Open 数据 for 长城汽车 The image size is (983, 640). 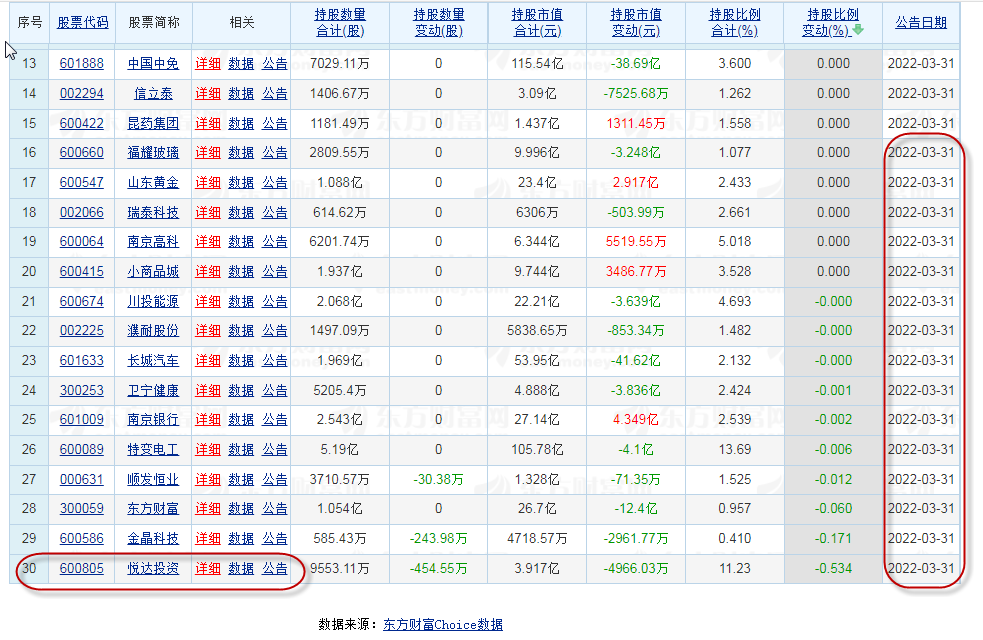click(241, 361)
